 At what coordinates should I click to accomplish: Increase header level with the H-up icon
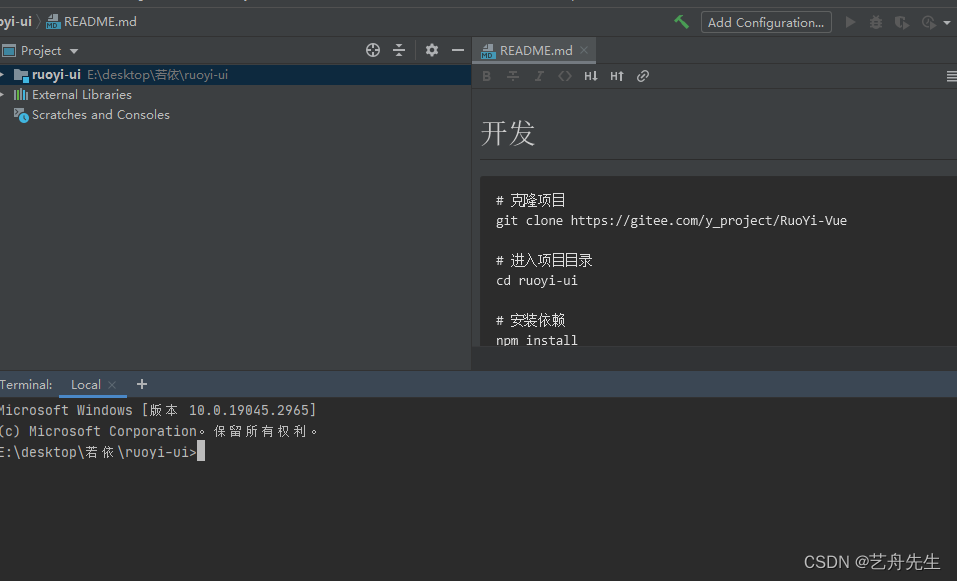[x=617, y=75]
